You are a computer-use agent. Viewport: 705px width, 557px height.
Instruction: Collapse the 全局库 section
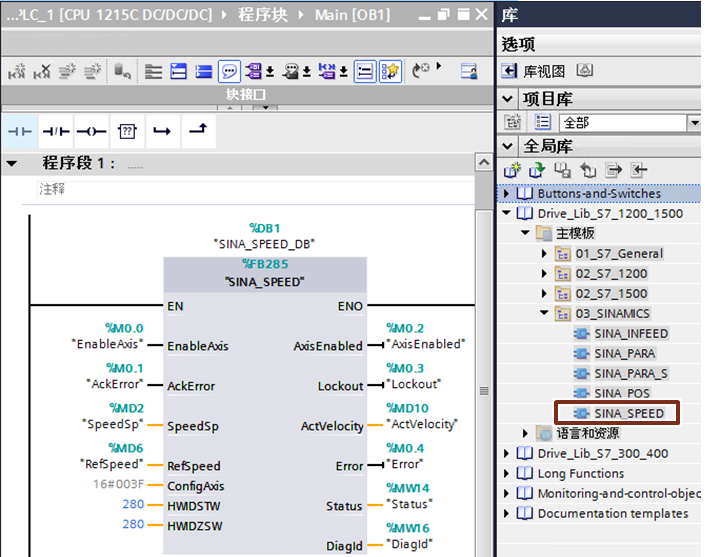point(508,147)
